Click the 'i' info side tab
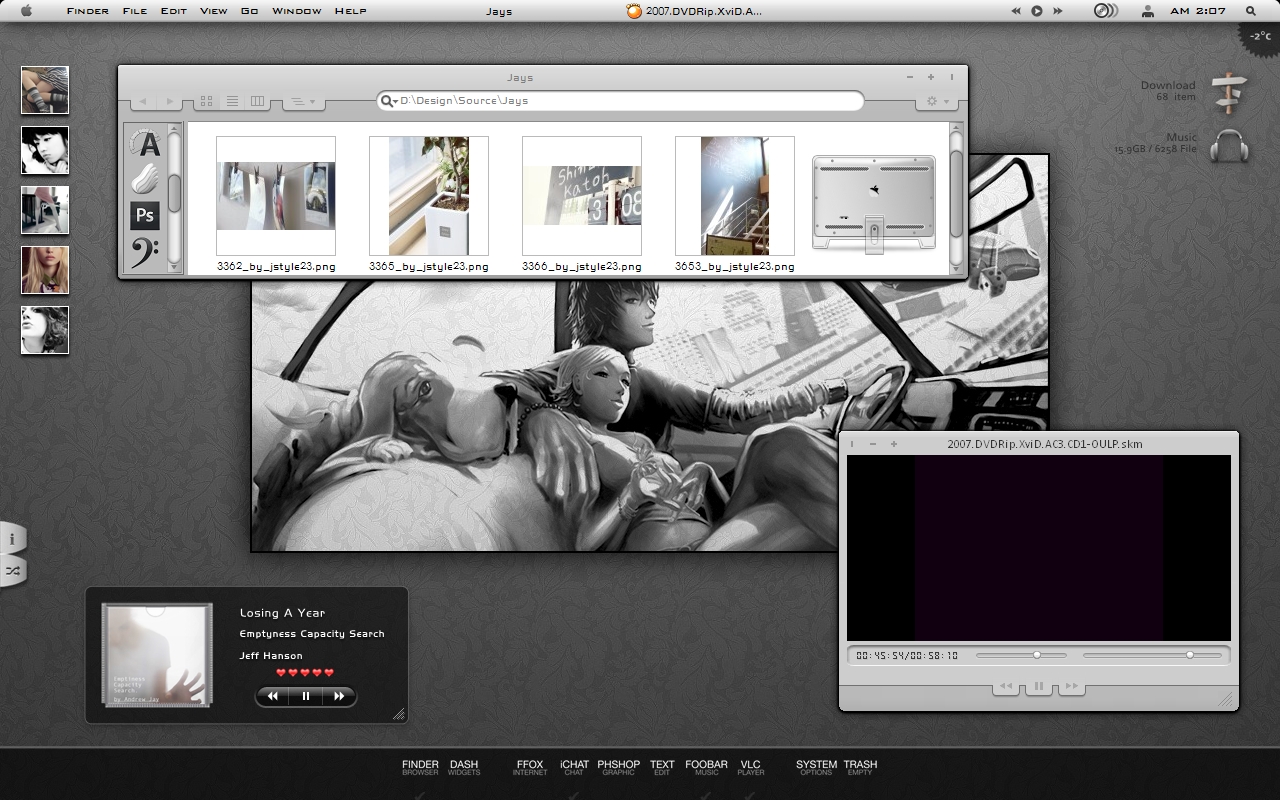 12,538
